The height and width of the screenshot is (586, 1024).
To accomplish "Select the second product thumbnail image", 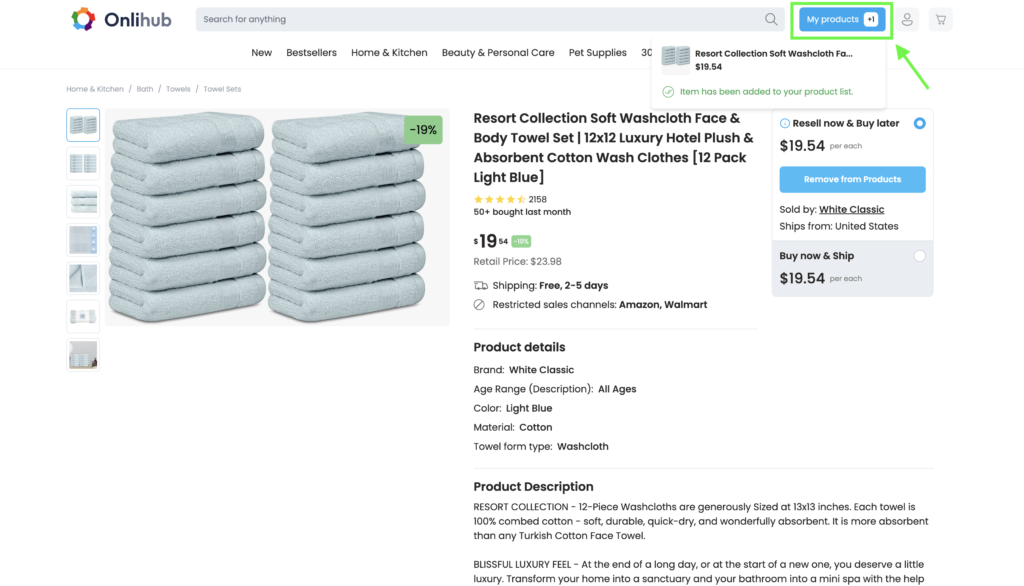I will (x=83, y=163).
